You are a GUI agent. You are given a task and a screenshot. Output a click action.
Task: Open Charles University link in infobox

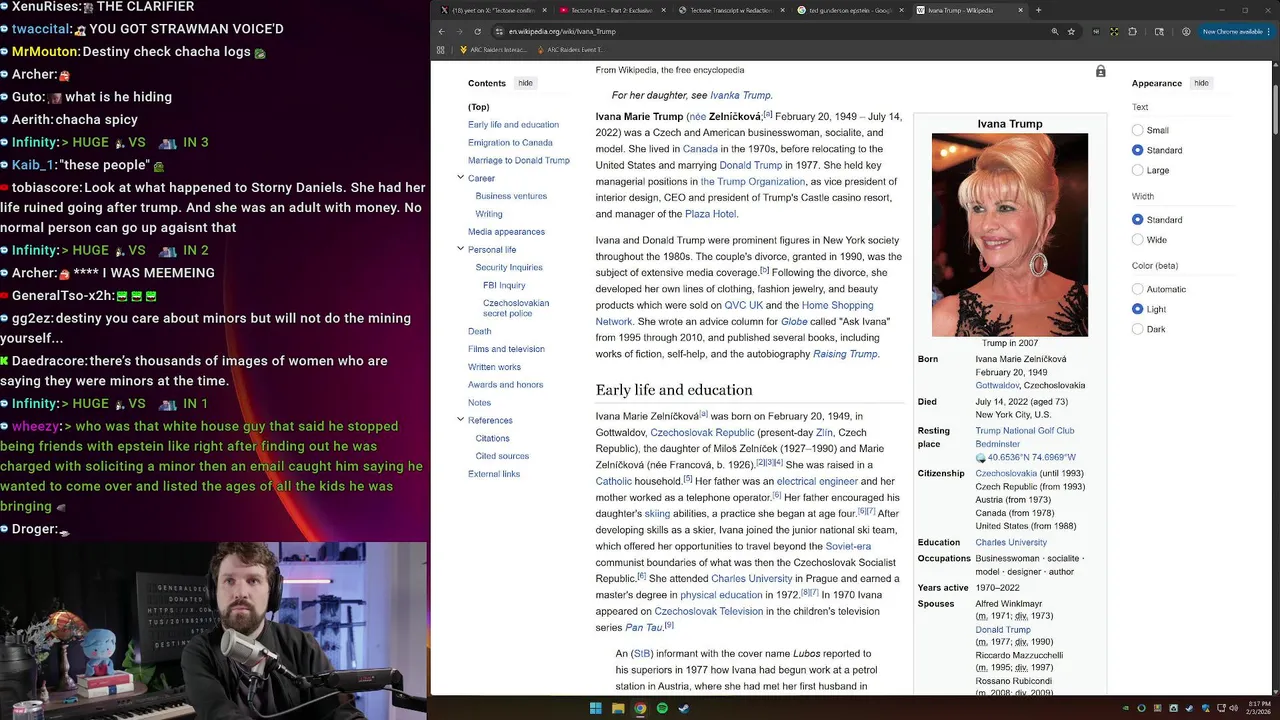(x=1011, y=543)
